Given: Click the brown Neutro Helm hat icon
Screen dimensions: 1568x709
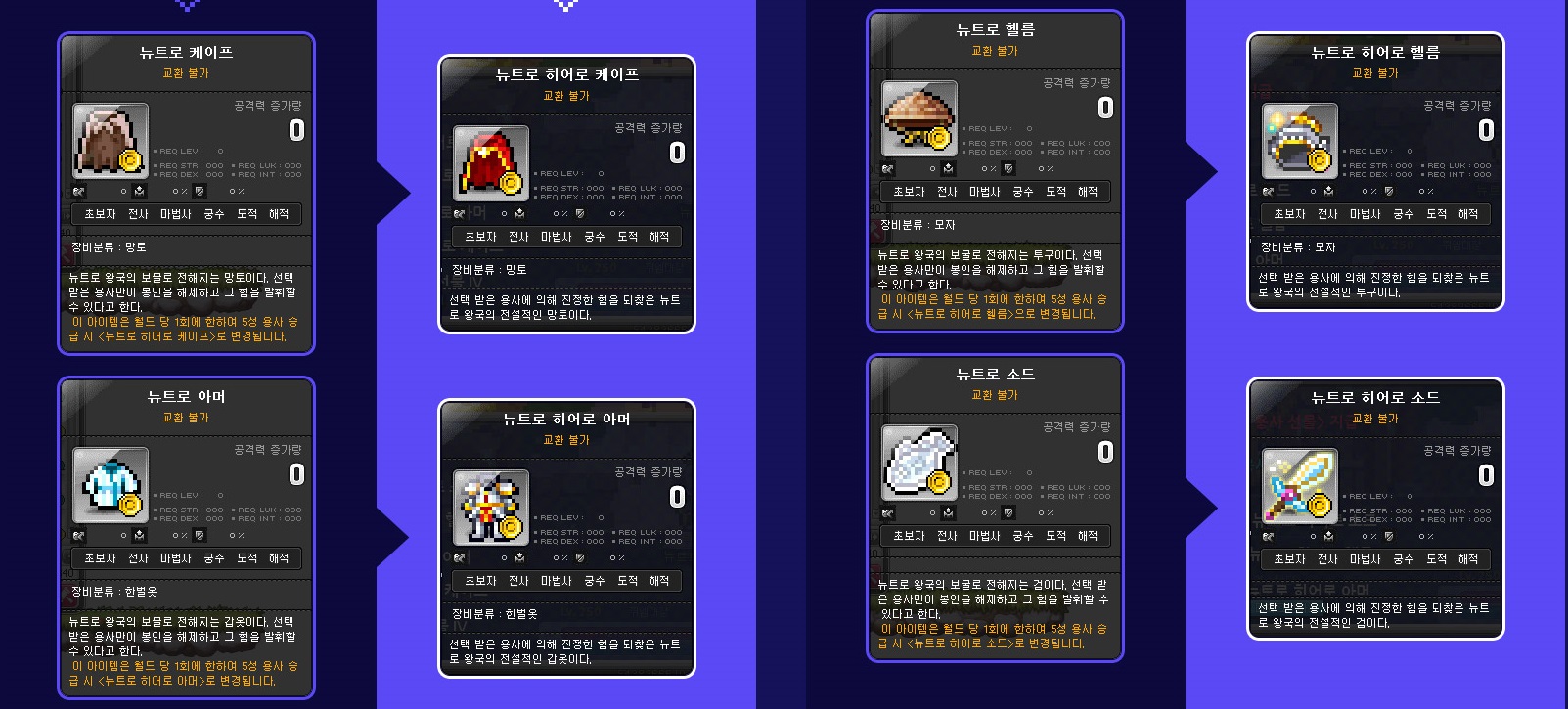Looking at the screenshot, I should point(919,118).
